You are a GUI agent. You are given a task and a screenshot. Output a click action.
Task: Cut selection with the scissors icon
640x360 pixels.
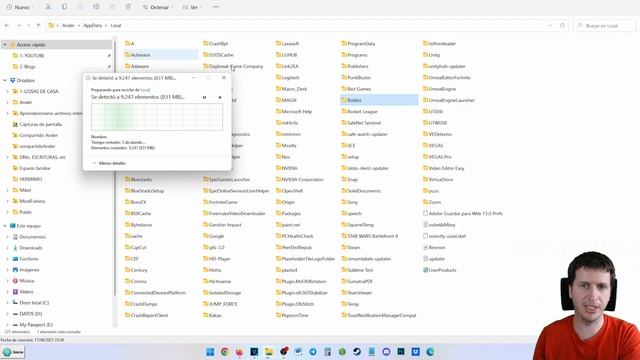(48, 7)
